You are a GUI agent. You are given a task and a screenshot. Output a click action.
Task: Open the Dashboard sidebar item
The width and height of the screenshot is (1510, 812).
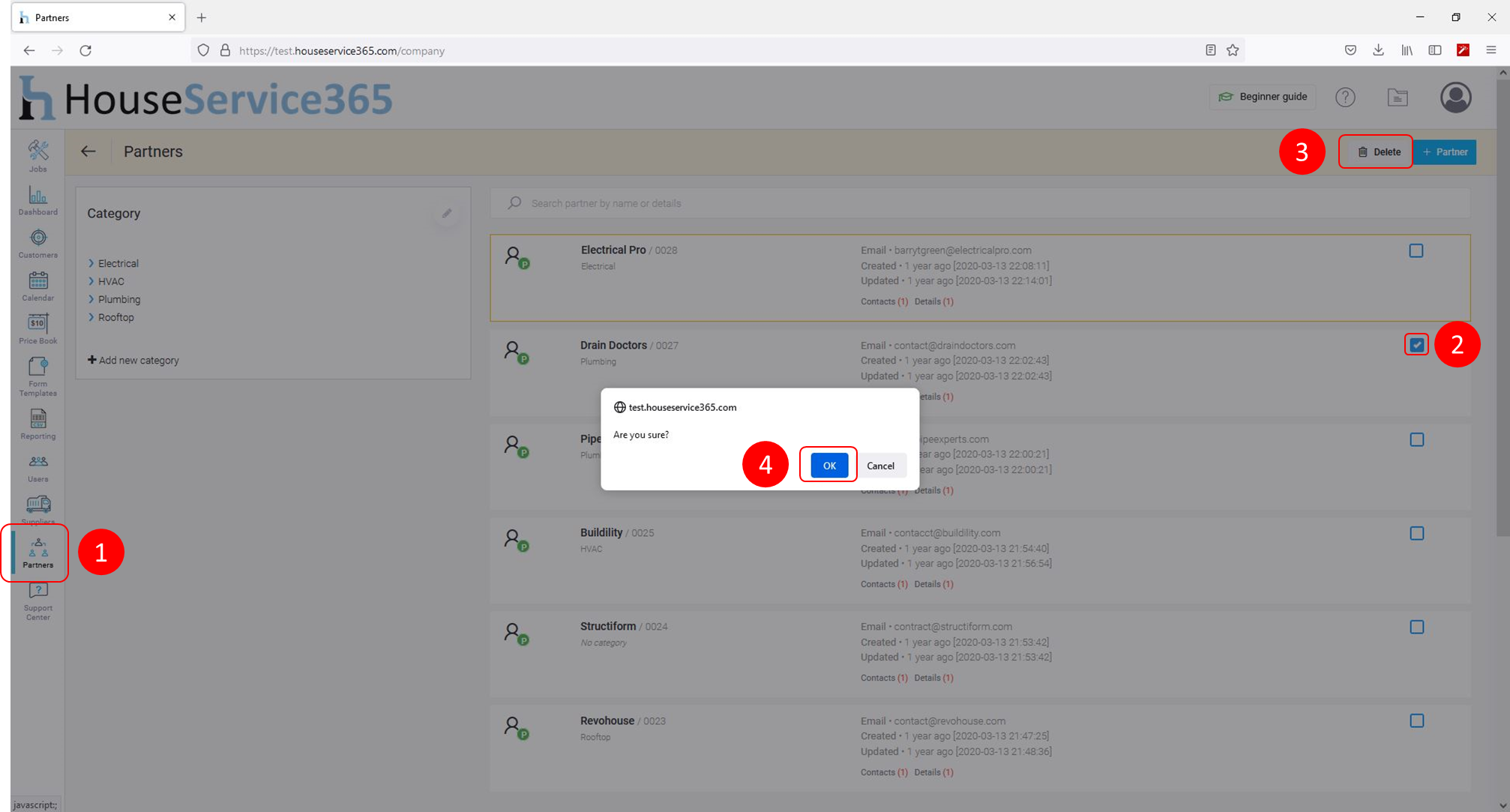37,199
